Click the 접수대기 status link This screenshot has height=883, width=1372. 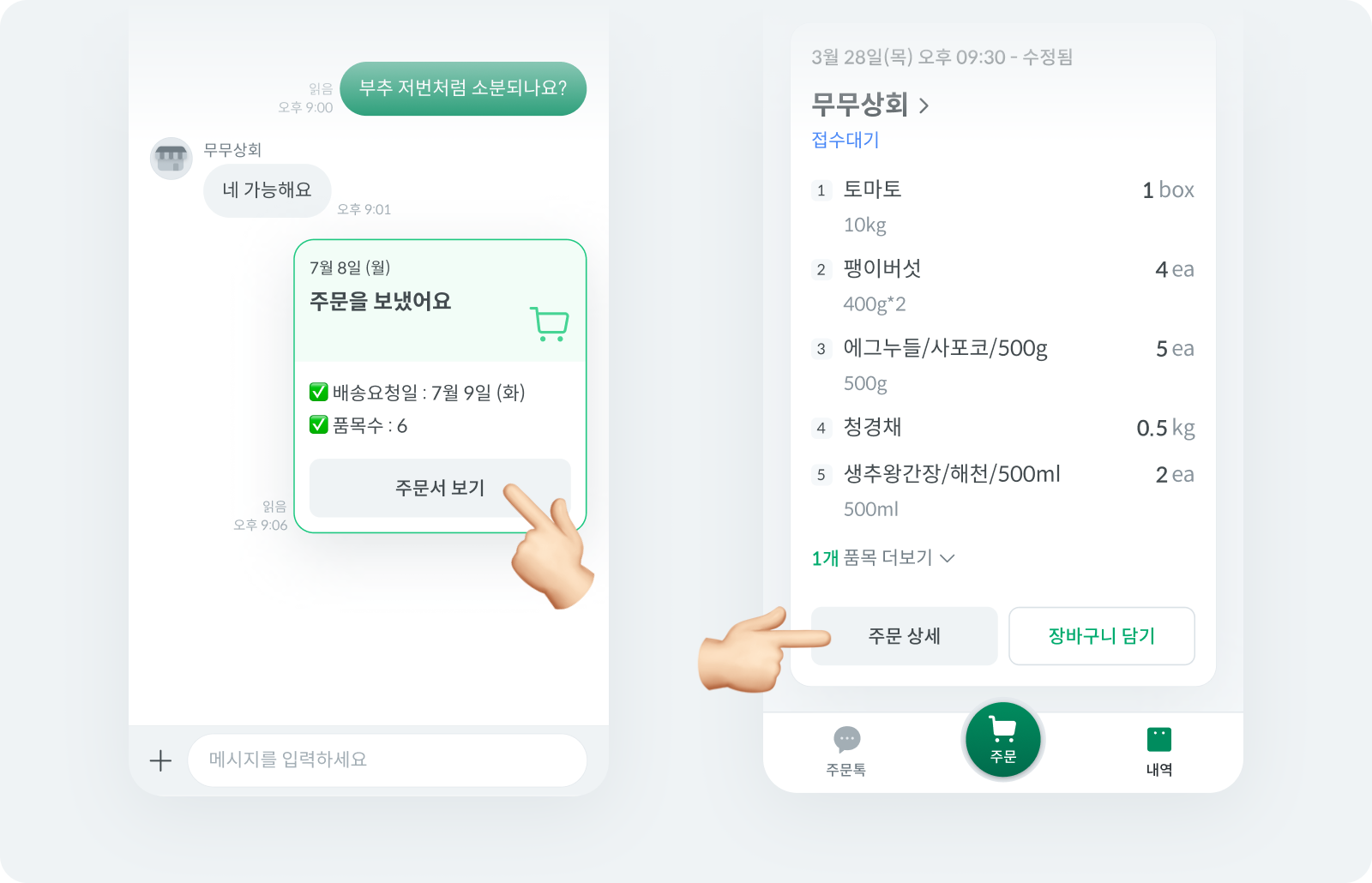pos(845,140)
